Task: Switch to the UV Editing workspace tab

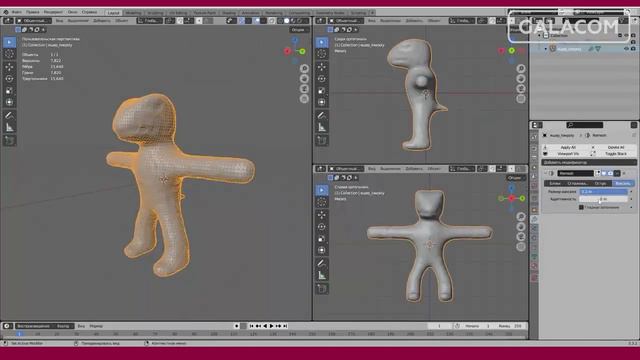Action: pos(178,13)
